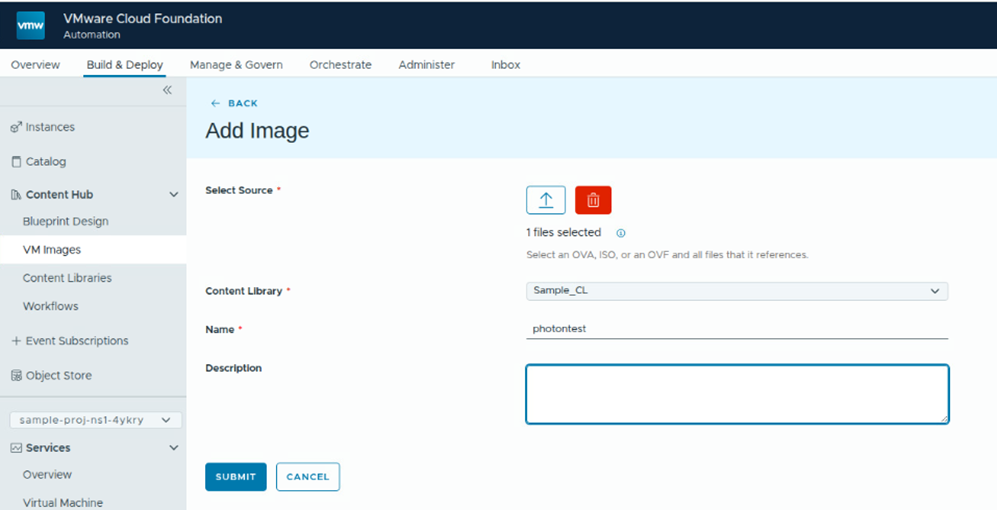Image resolution: width=997 pixels, height=510 pixels.
Task: Open the sample-proj-ns1 project dropdown
Action: [95, 420]
